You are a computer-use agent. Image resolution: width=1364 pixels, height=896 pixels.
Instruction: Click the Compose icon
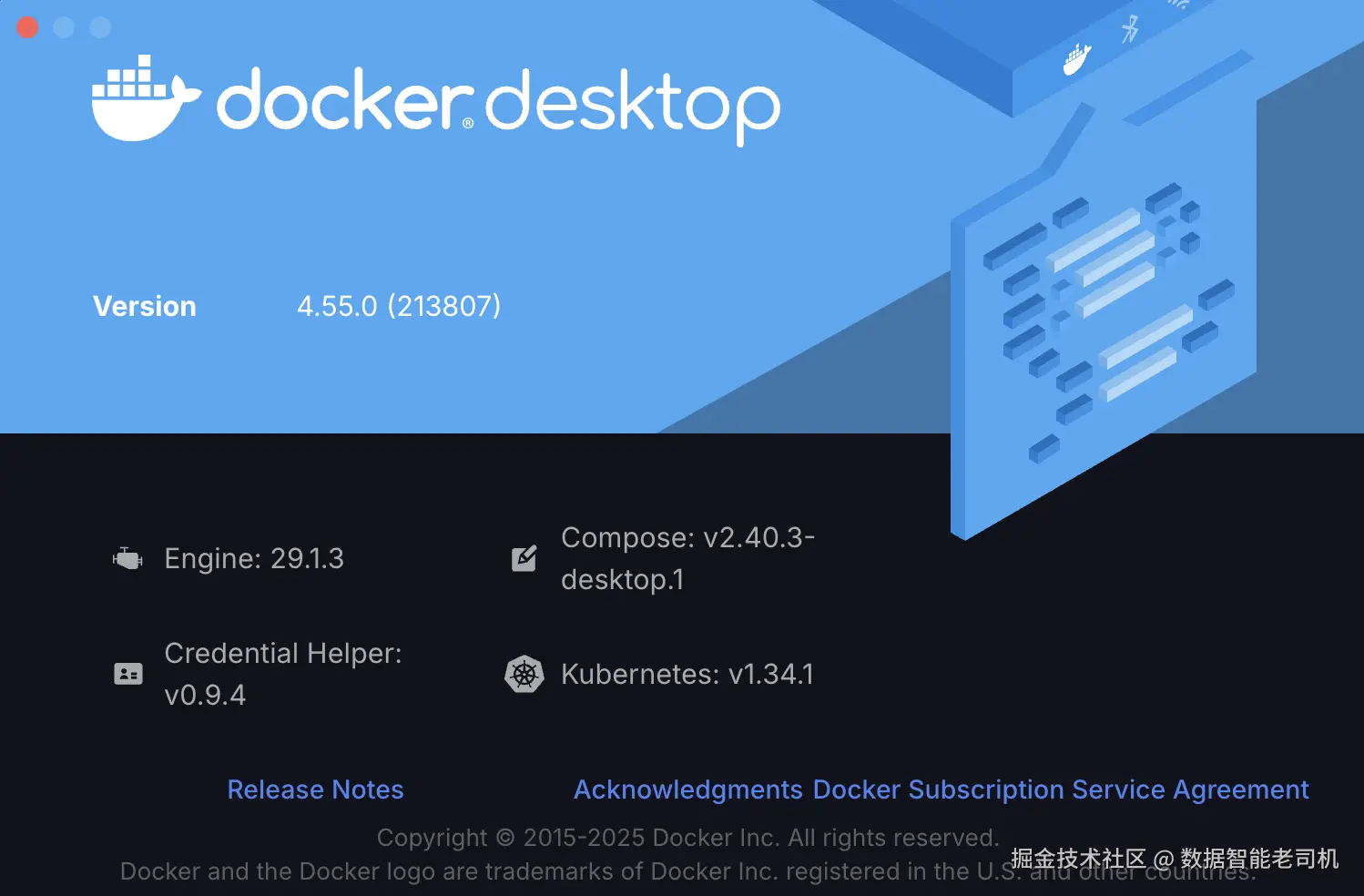pos(524,558)
